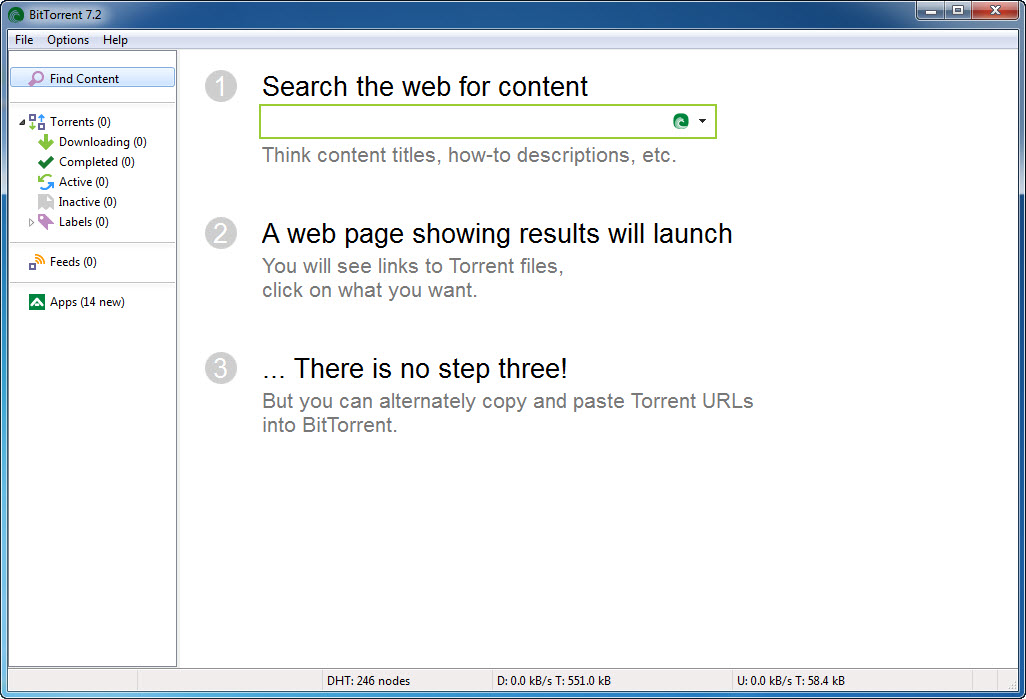The width and height of the screenshot is (1026, 699).
Task: Click the Torrents category icon
Action: pos(37,122)
